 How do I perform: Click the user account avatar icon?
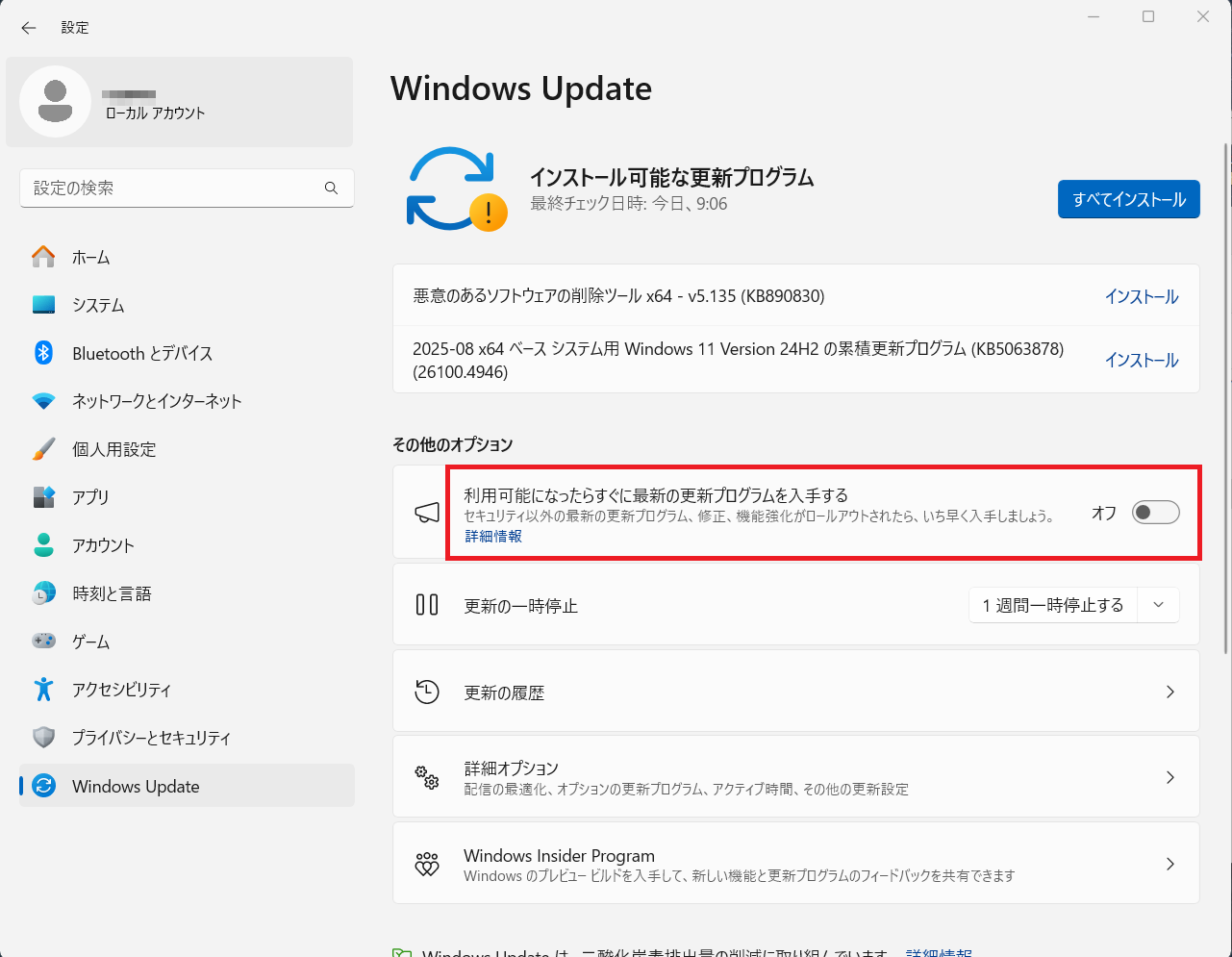56,102
